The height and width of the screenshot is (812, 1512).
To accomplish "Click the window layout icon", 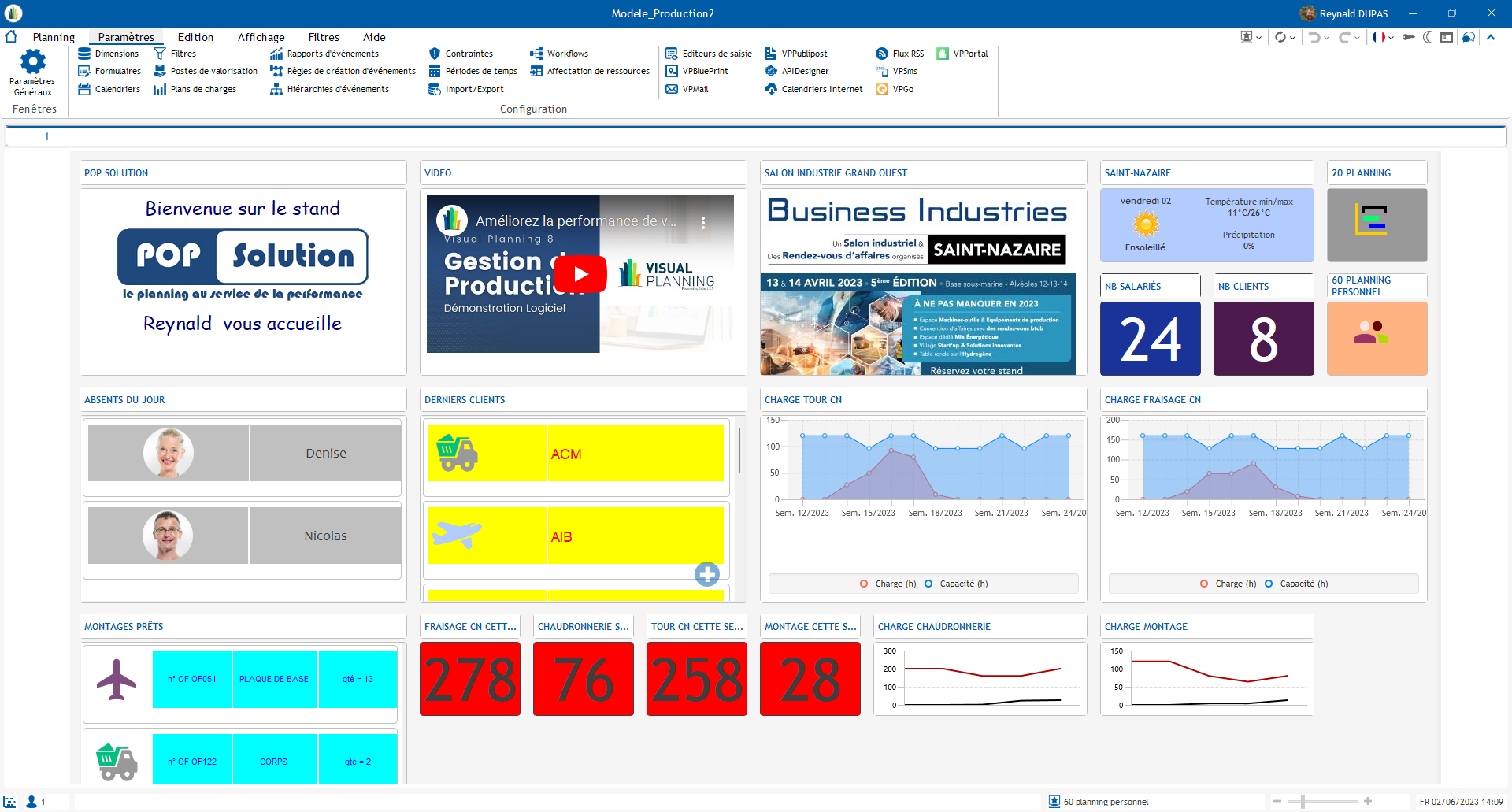I will pyautogui.click(x=1447, y=37).
